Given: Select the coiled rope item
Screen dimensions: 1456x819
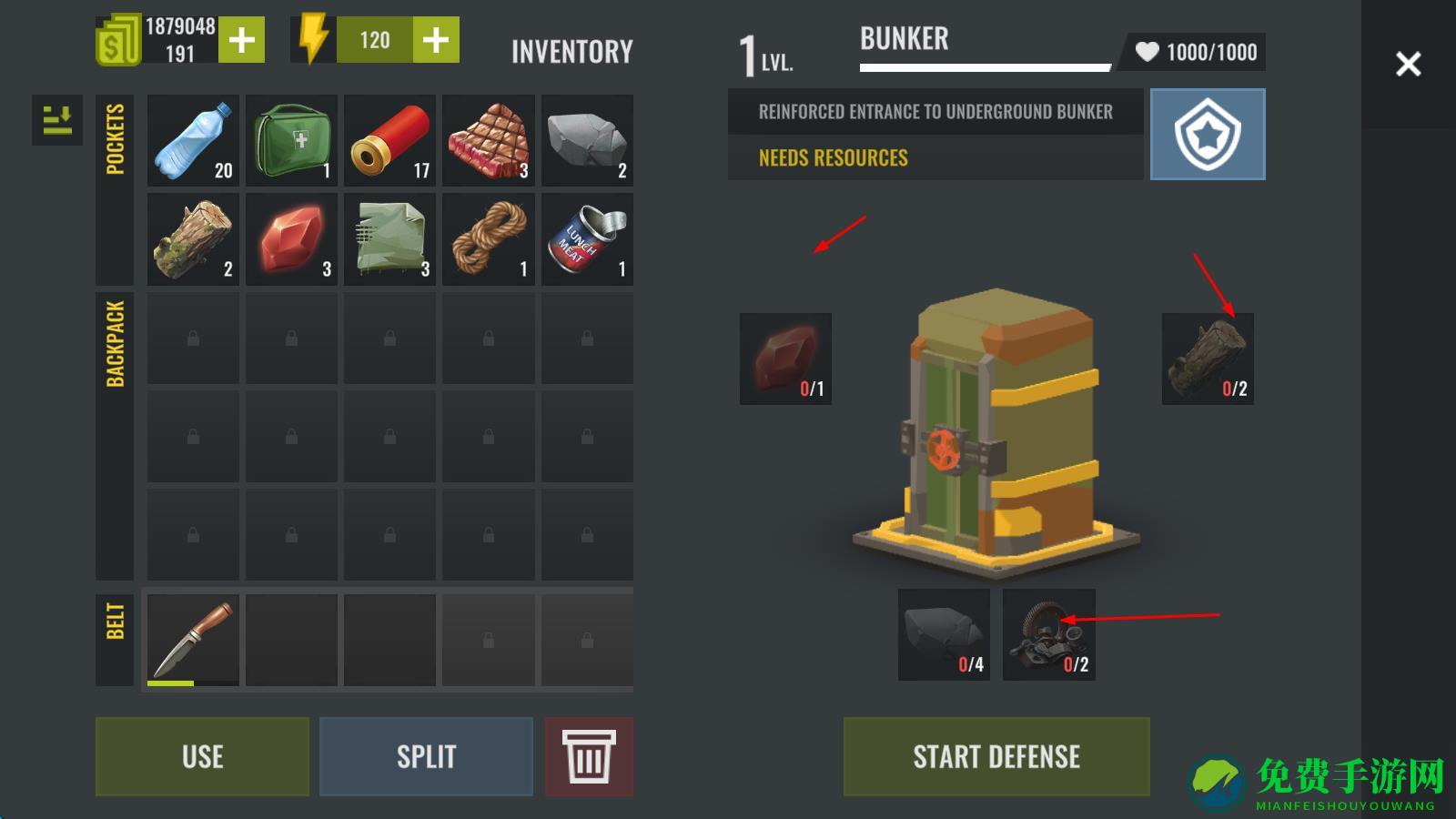Looking at the screenshot, I should tap(489, 239).
